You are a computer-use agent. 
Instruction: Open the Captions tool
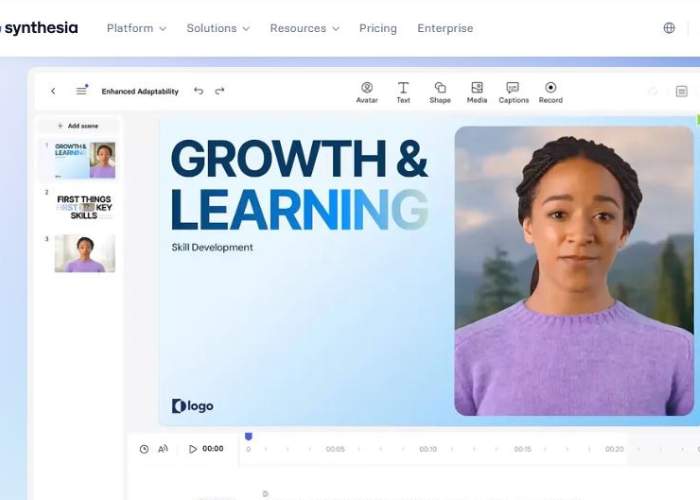point(513,92)
